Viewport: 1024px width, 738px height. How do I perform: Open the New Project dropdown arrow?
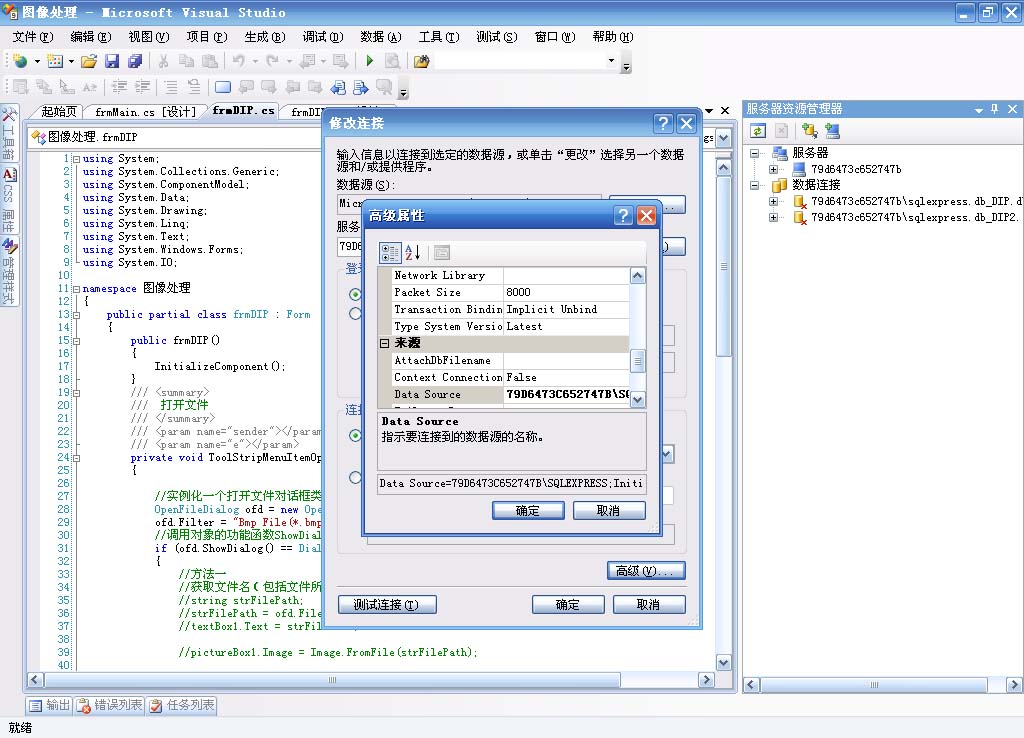[x=37, y=61]
